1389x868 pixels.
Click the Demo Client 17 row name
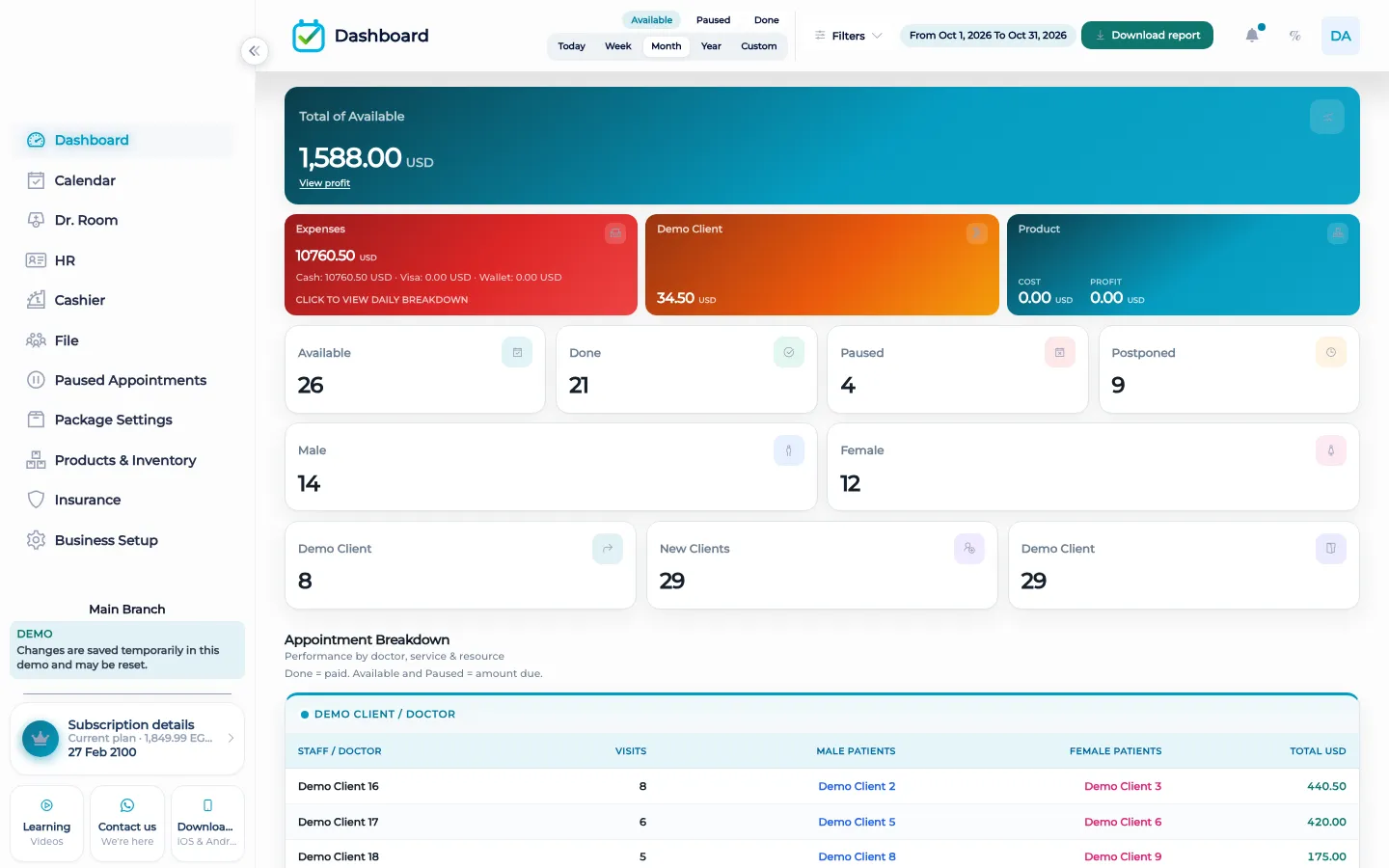tap(339, 823)
